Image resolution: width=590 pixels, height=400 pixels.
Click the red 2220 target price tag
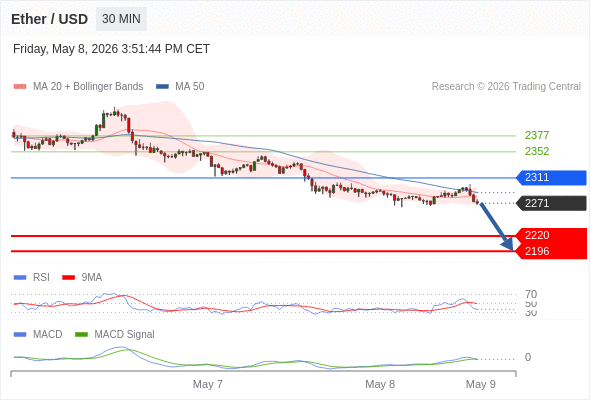[x=551, y=236]
